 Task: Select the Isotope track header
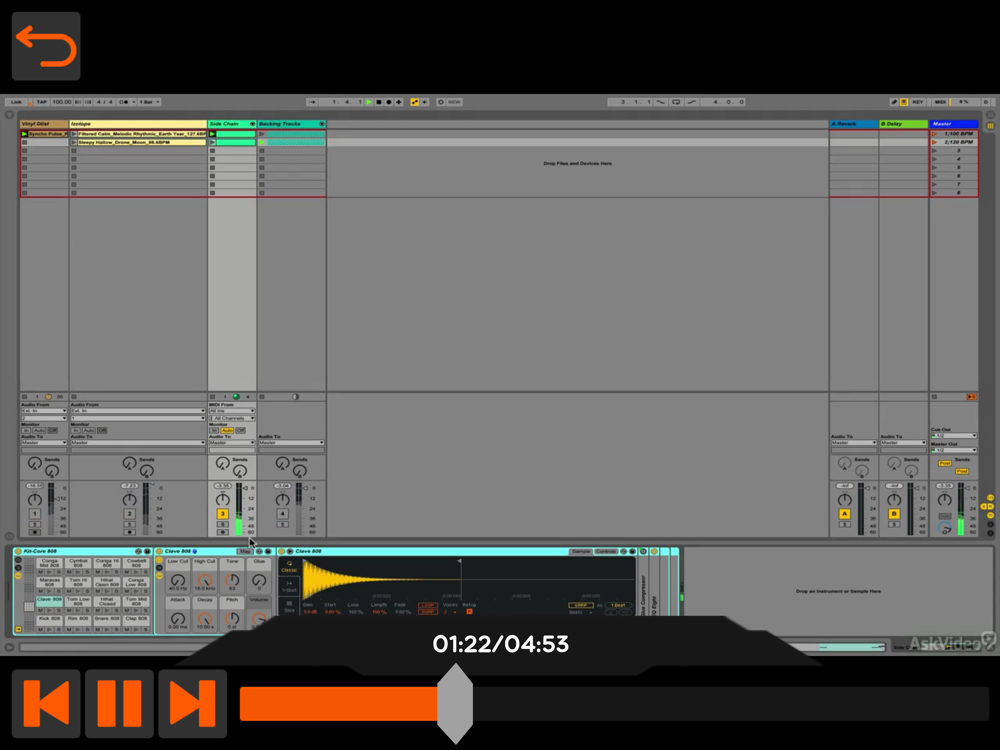[138, 124]
